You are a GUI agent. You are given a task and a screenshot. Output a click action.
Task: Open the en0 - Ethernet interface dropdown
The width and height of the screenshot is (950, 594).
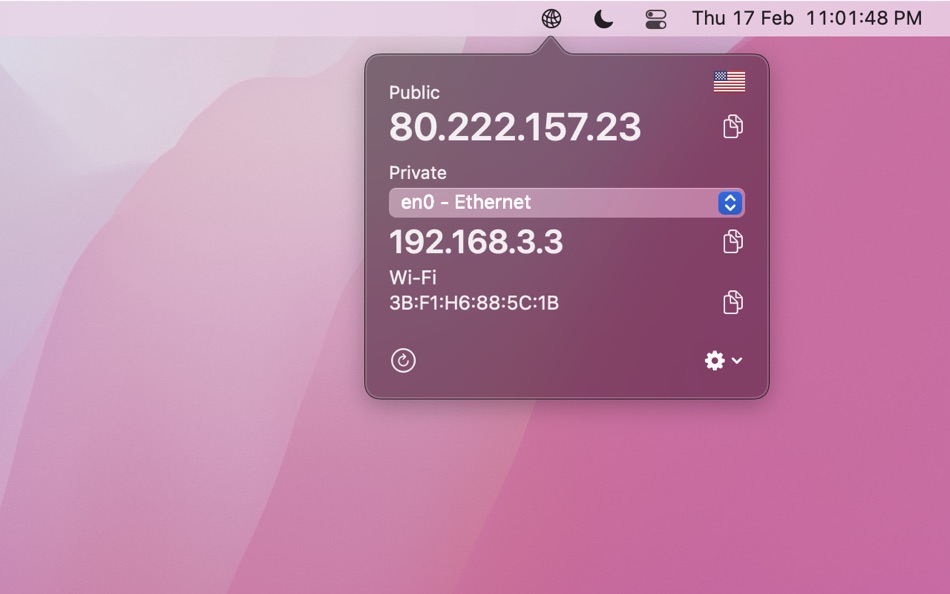(566, 202)
